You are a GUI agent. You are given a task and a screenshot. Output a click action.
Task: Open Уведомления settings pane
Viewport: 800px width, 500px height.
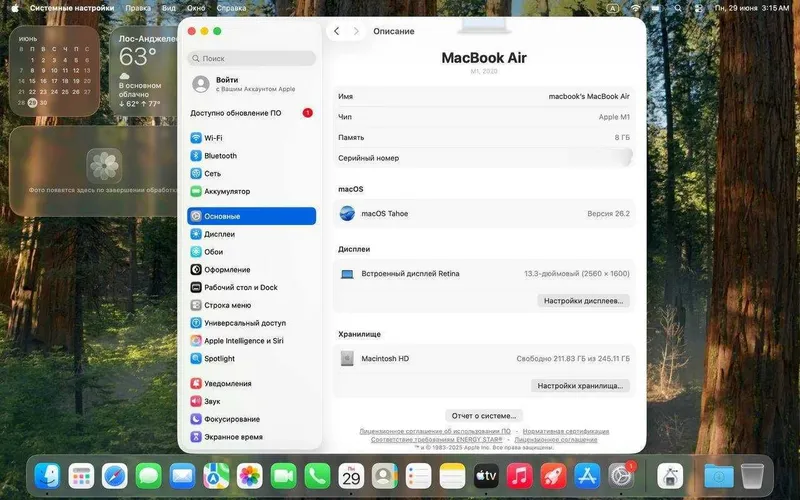[x=251, y=383]
